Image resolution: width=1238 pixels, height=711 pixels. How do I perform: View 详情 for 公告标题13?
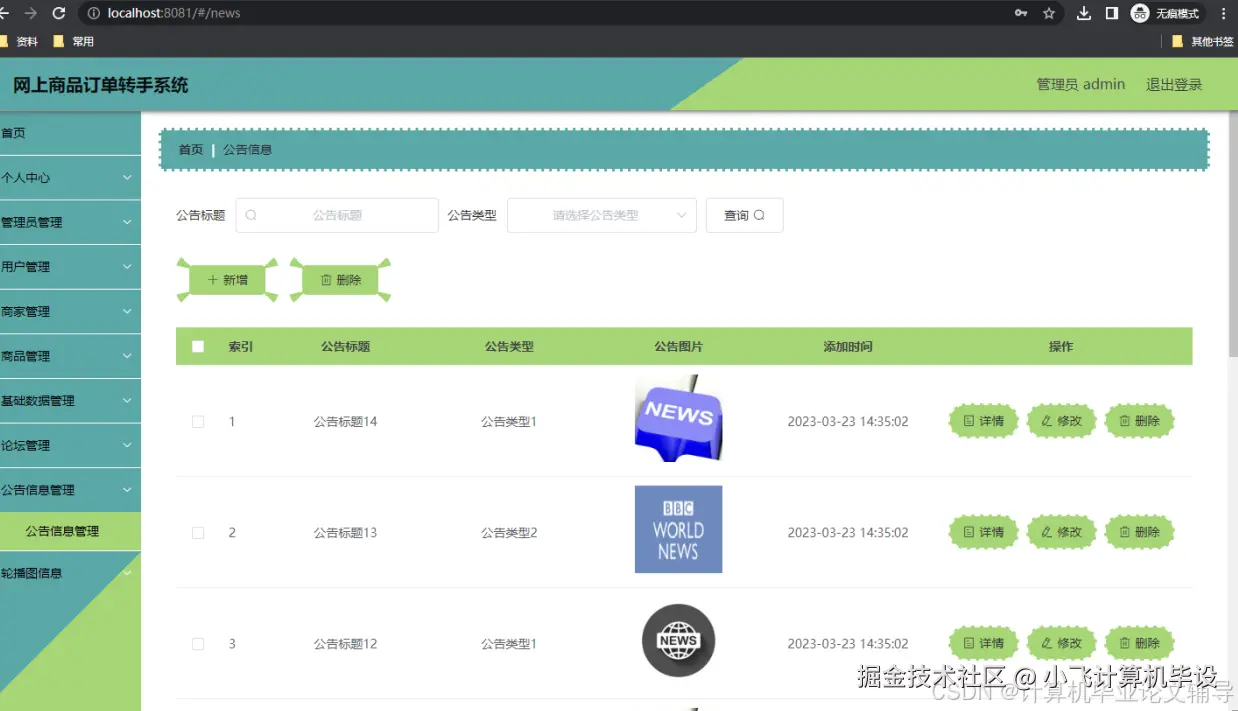[983, 532]
